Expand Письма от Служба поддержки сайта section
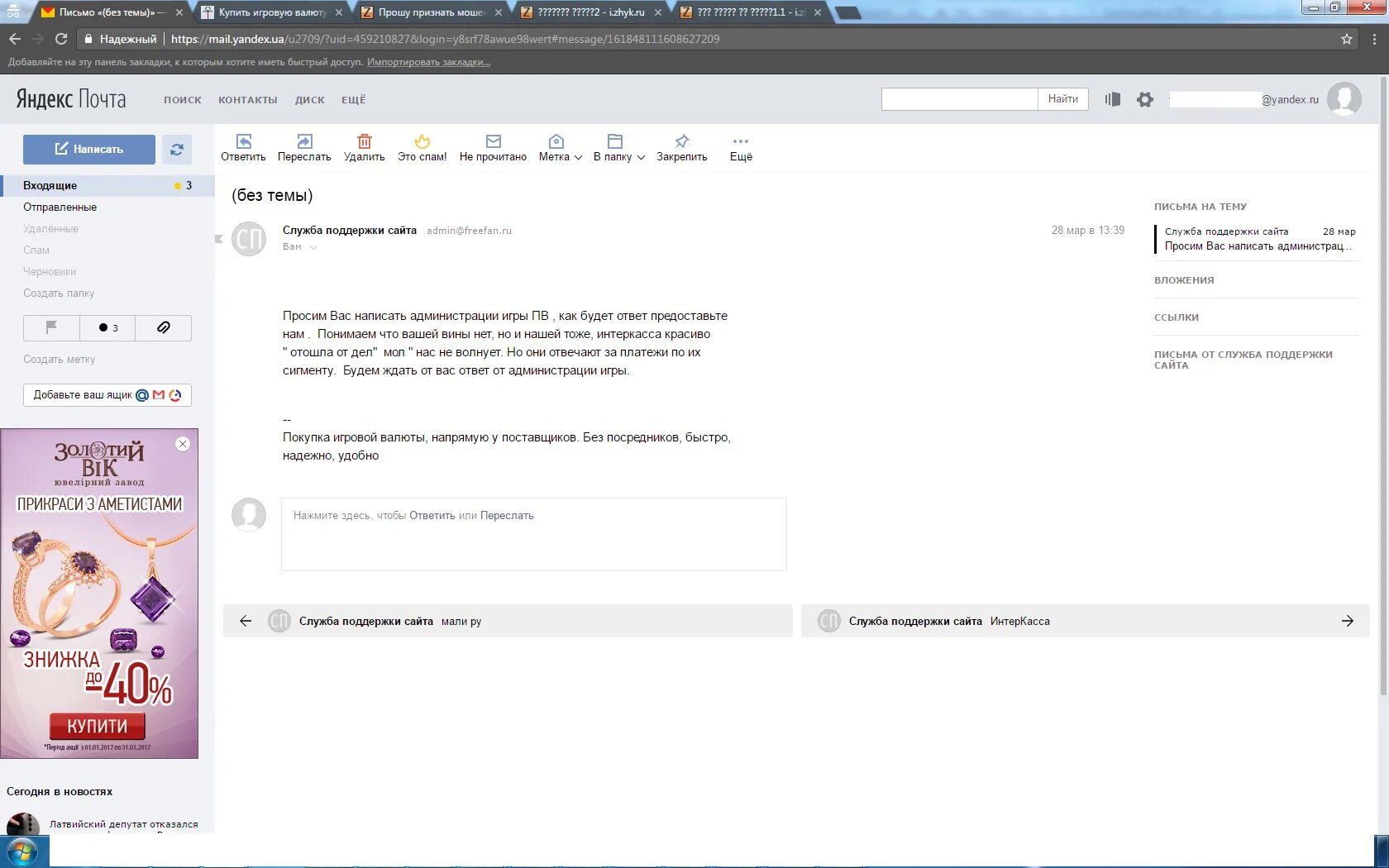 pos(1243,360)
